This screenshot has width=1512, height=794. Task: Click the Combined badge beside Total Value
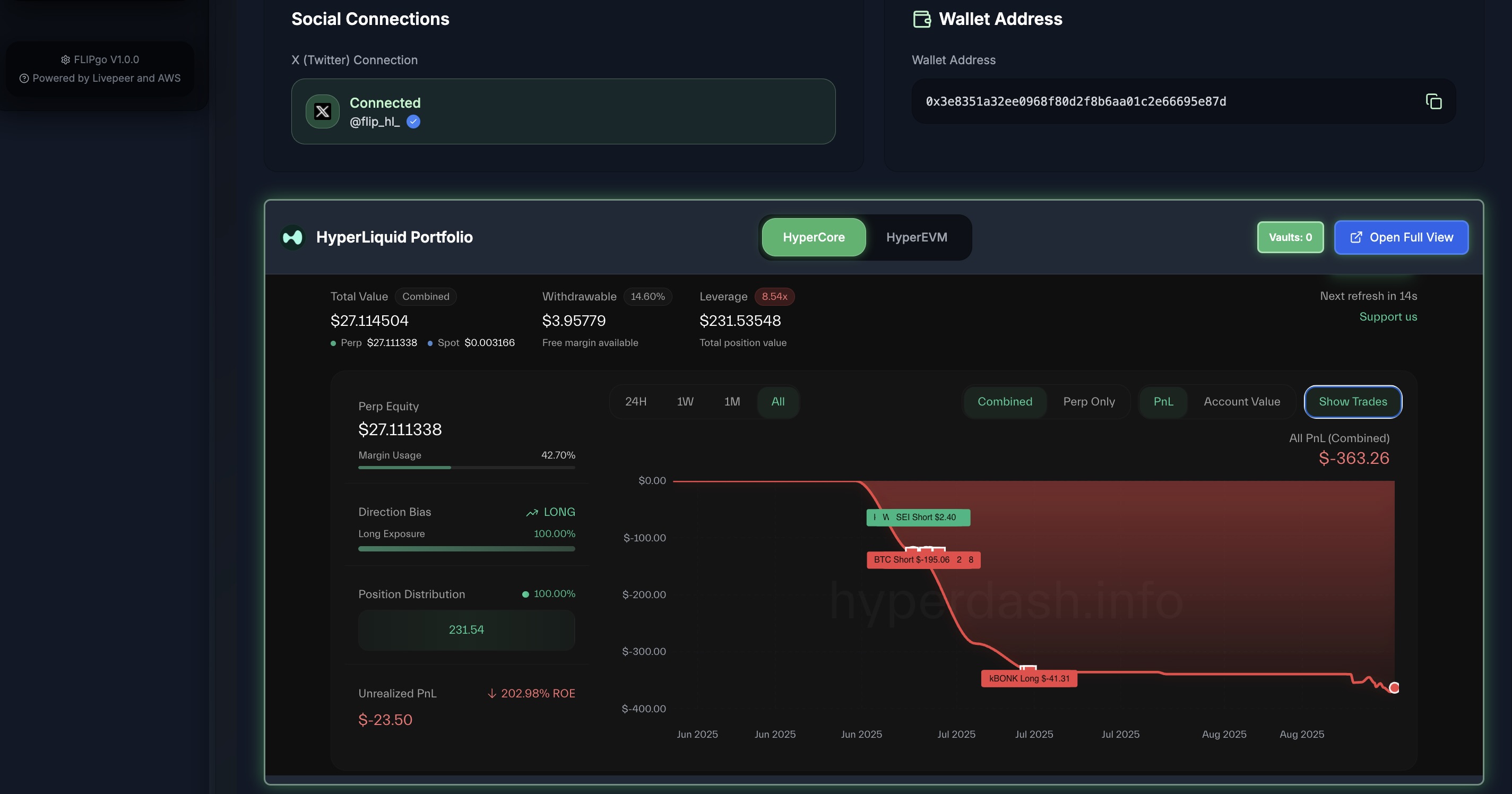pyautogui.click(x=426, y=296)
